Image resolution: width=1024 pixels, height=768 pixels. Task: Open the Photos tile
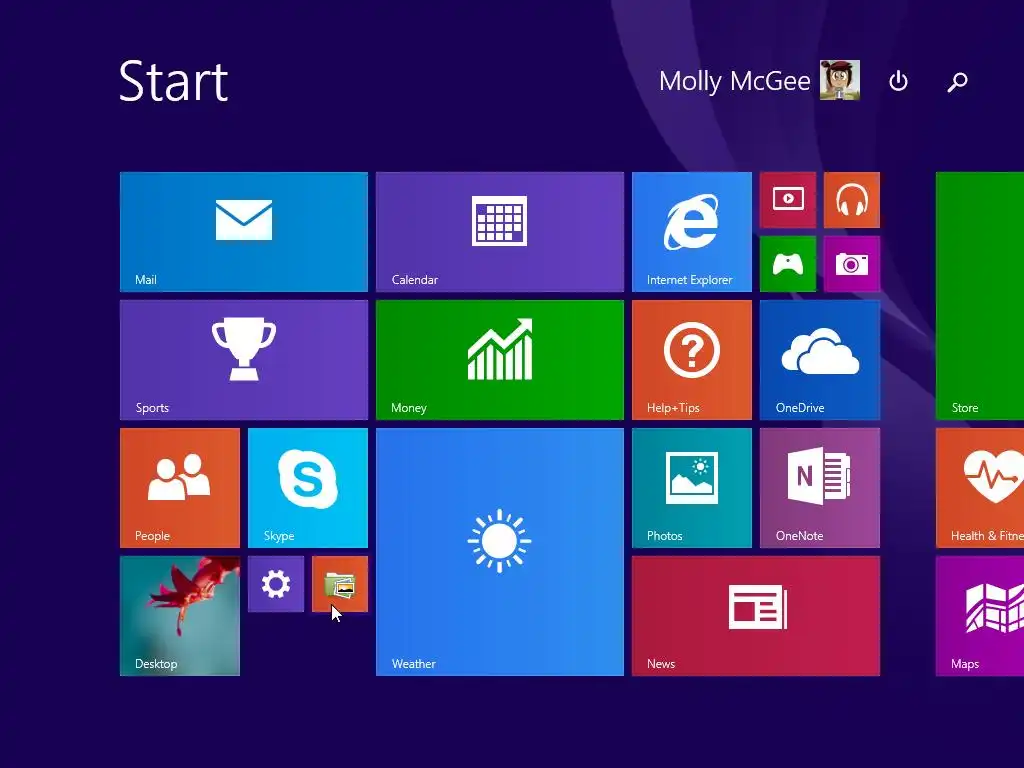[692, 488]
